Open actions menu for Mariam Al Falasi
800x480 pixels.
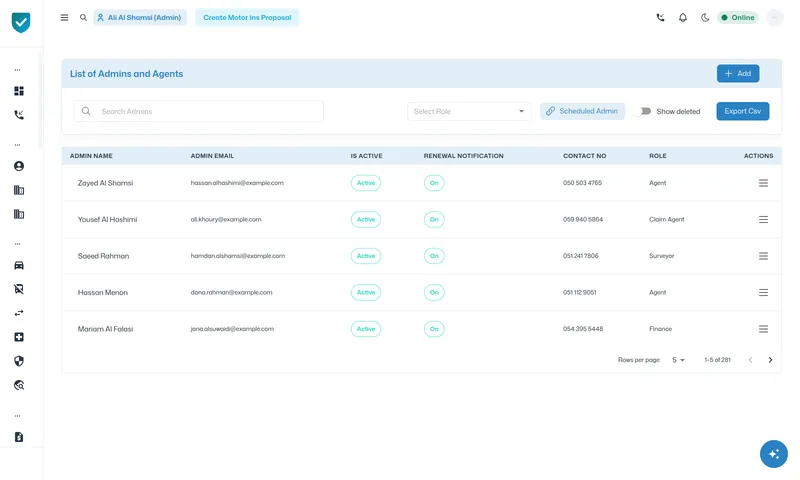763,329
